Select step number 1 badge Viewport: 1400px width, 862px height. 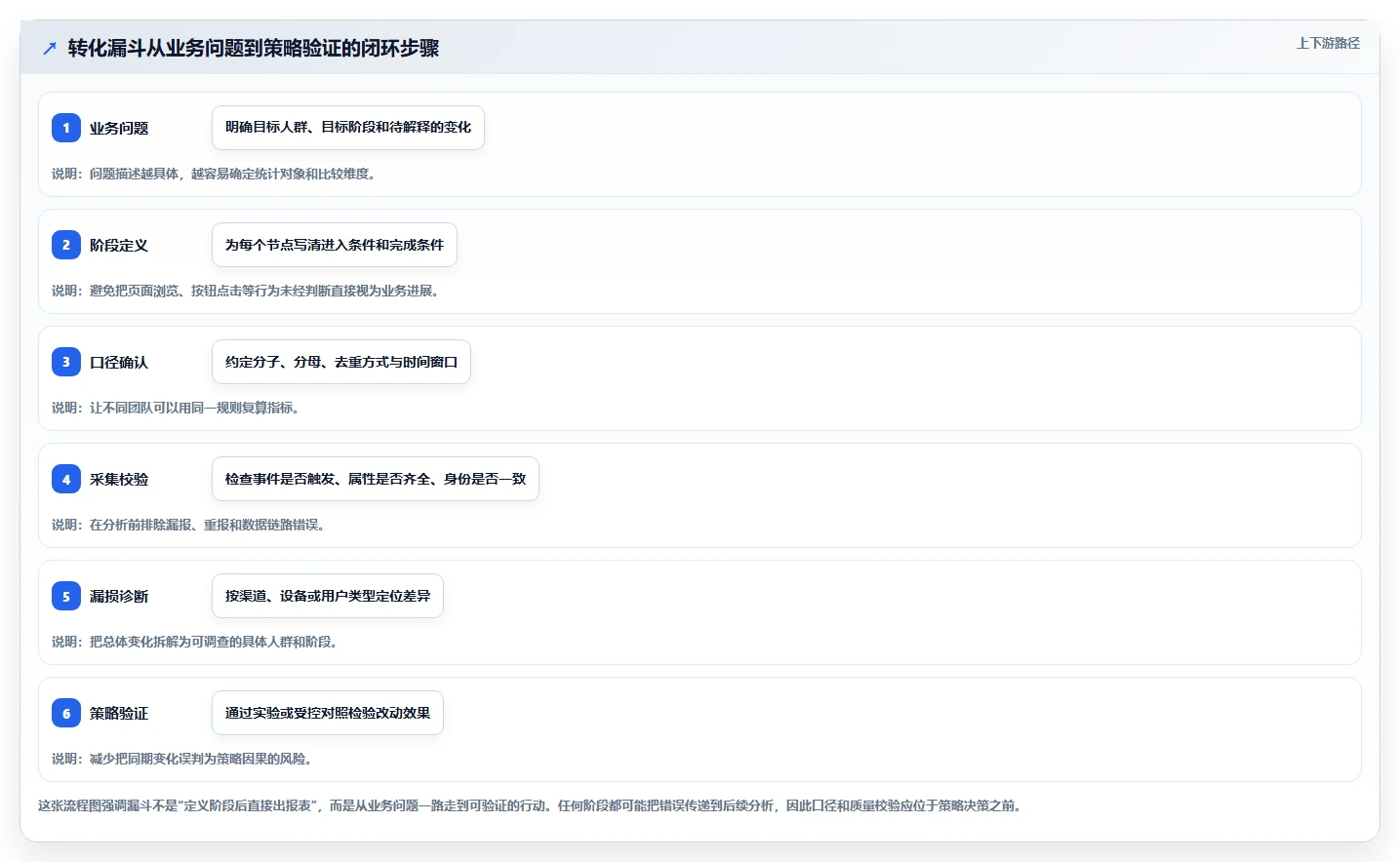click(66, 128)
